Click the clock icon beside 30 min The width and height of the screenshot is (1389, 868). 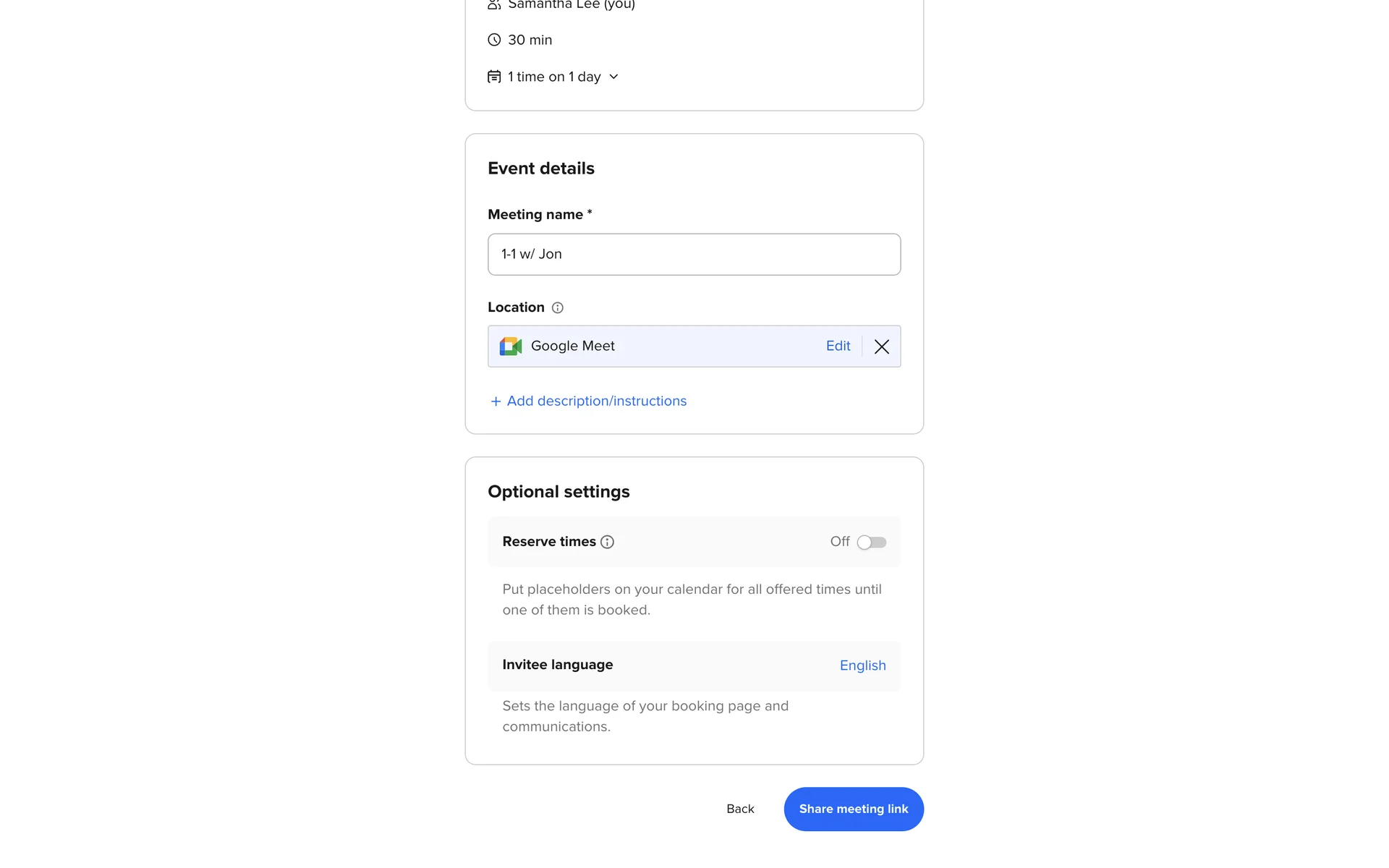(494, 40)
